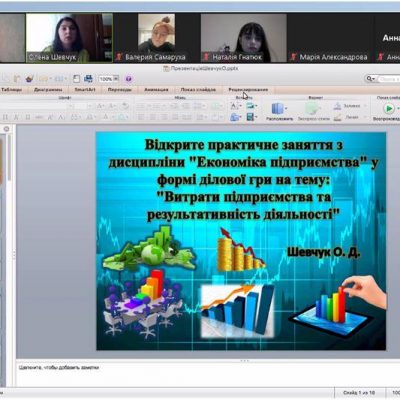Toggle superscript formatting
This screenshot has height=400, width=400.
pyautogui.click(x=50, y=117)
